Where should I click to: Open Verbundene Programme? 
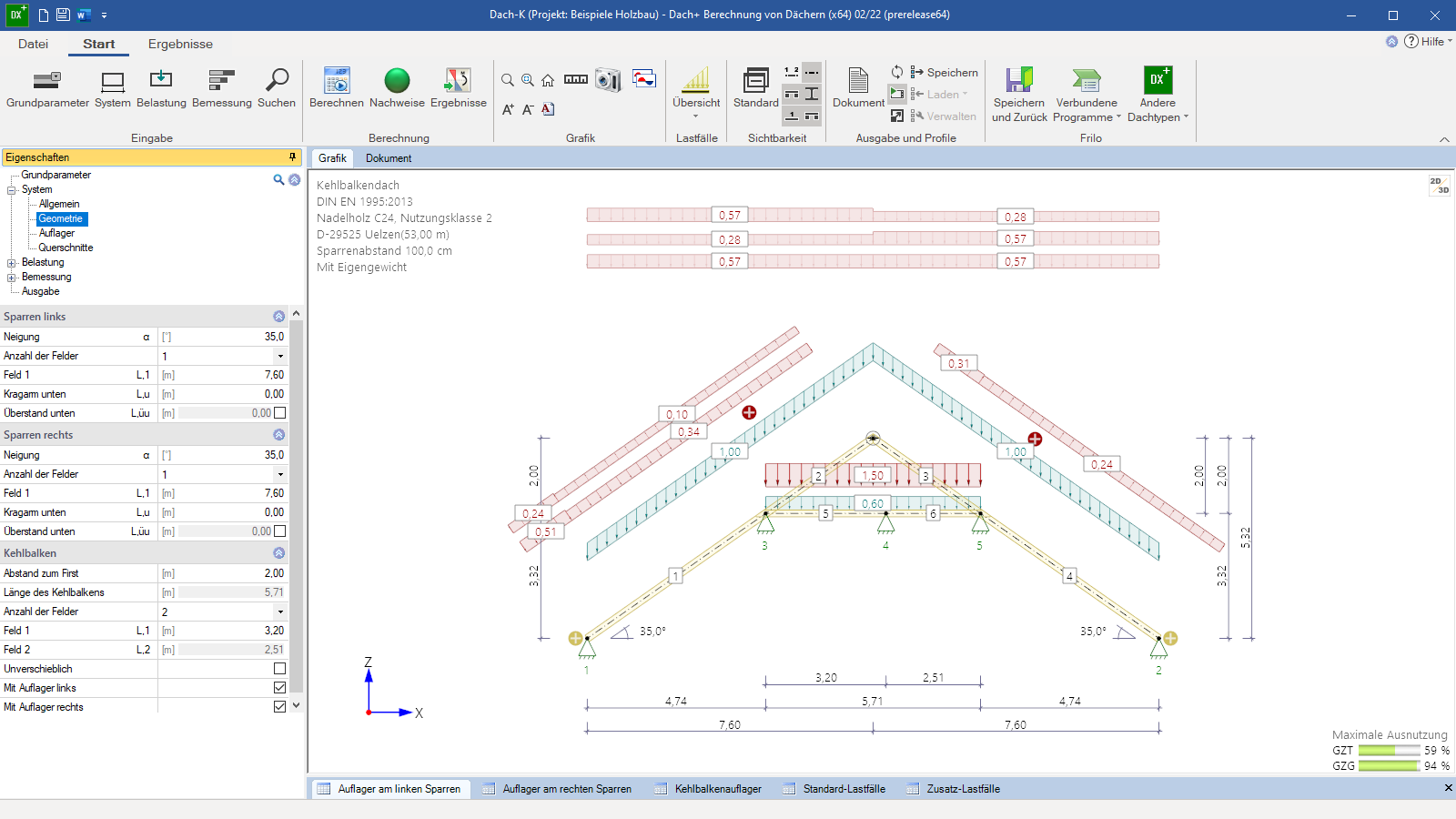coord(1087,95)
